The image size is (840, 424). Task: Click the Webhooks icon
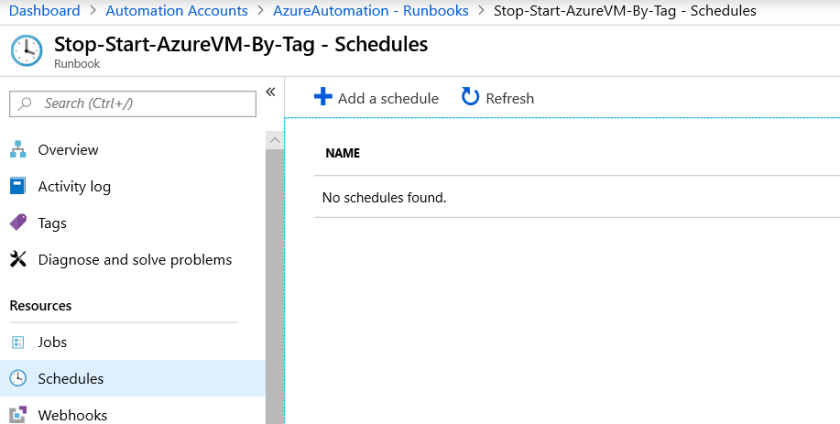coord(18,415)
